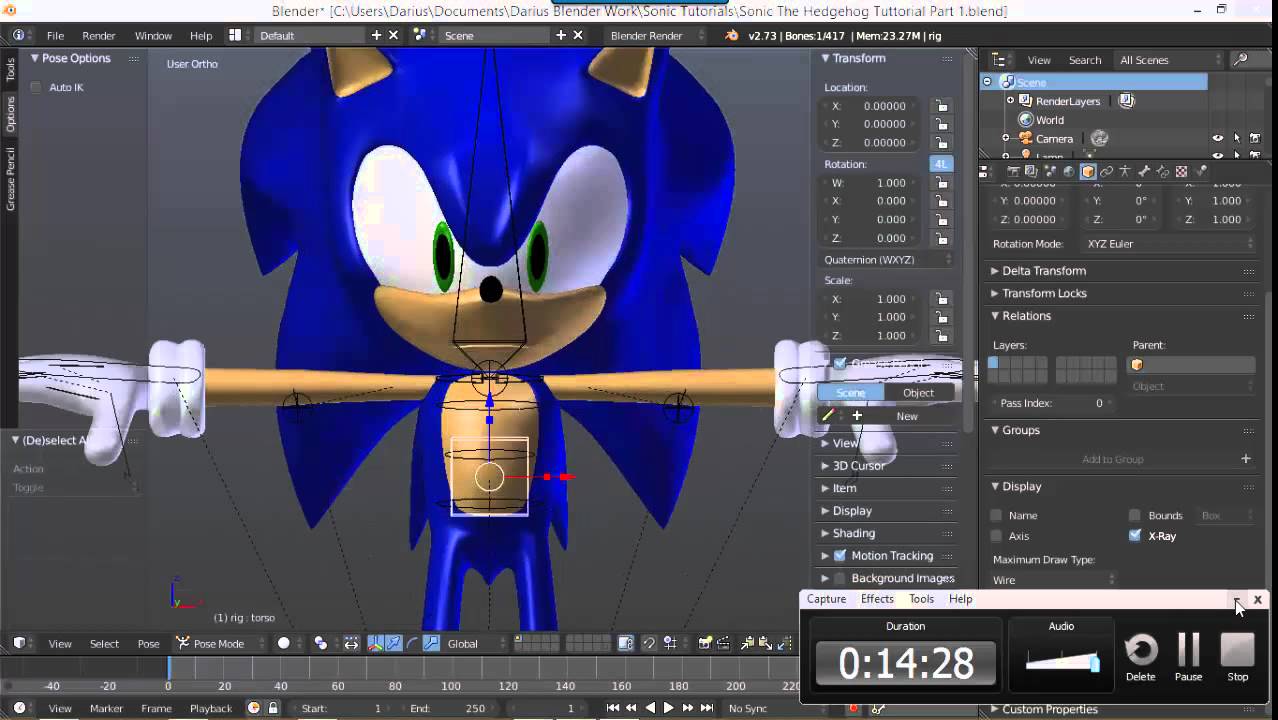Expand the RenderLayers outliner entry

point(1009,101)
